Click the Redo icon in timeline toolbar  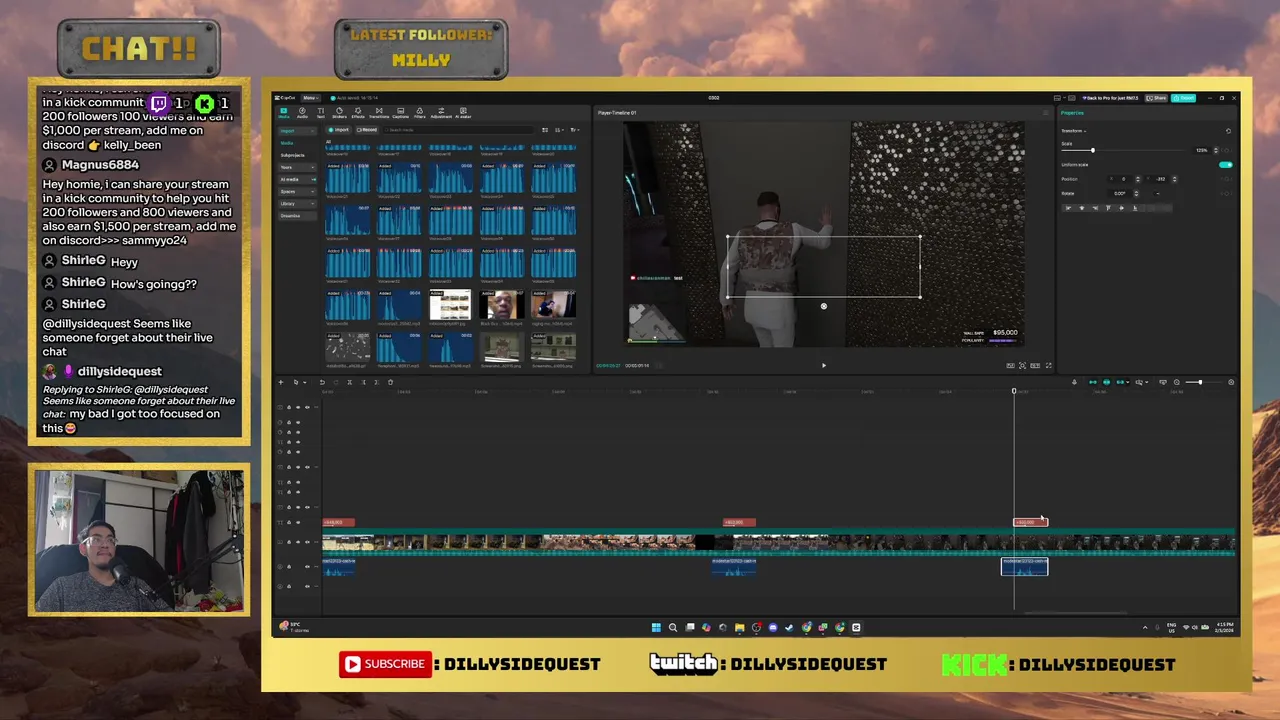point(336,382)
